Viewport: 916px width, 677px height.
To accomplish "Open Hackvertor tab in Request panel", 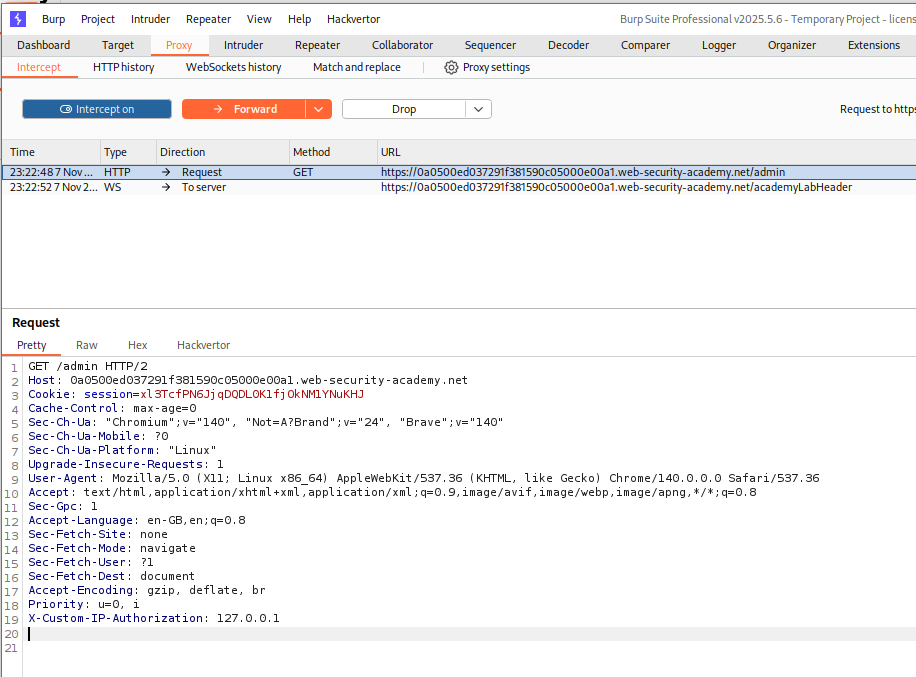I will [x=203, y=345].
